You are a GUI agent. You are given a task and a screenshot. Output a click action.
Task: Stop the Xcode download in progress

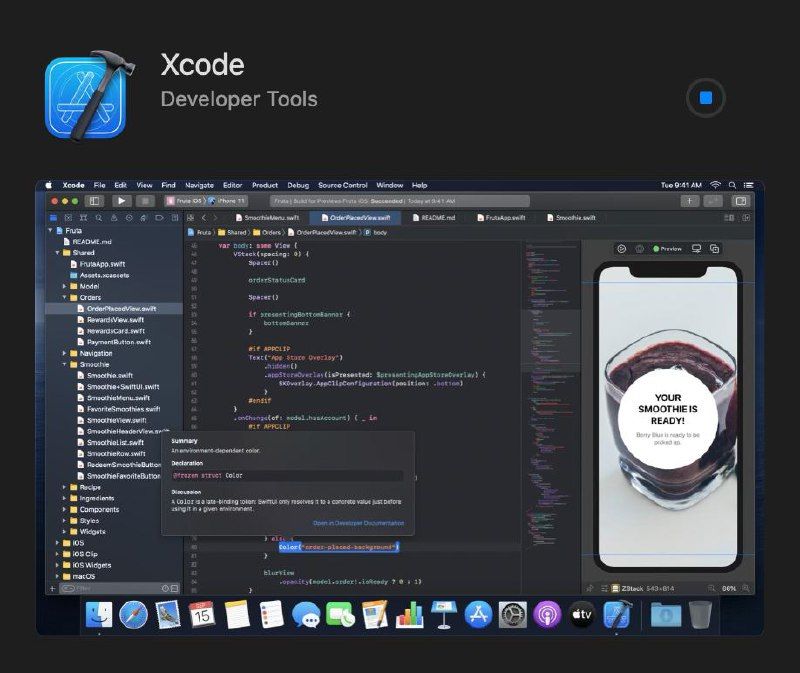coord(706,98)
